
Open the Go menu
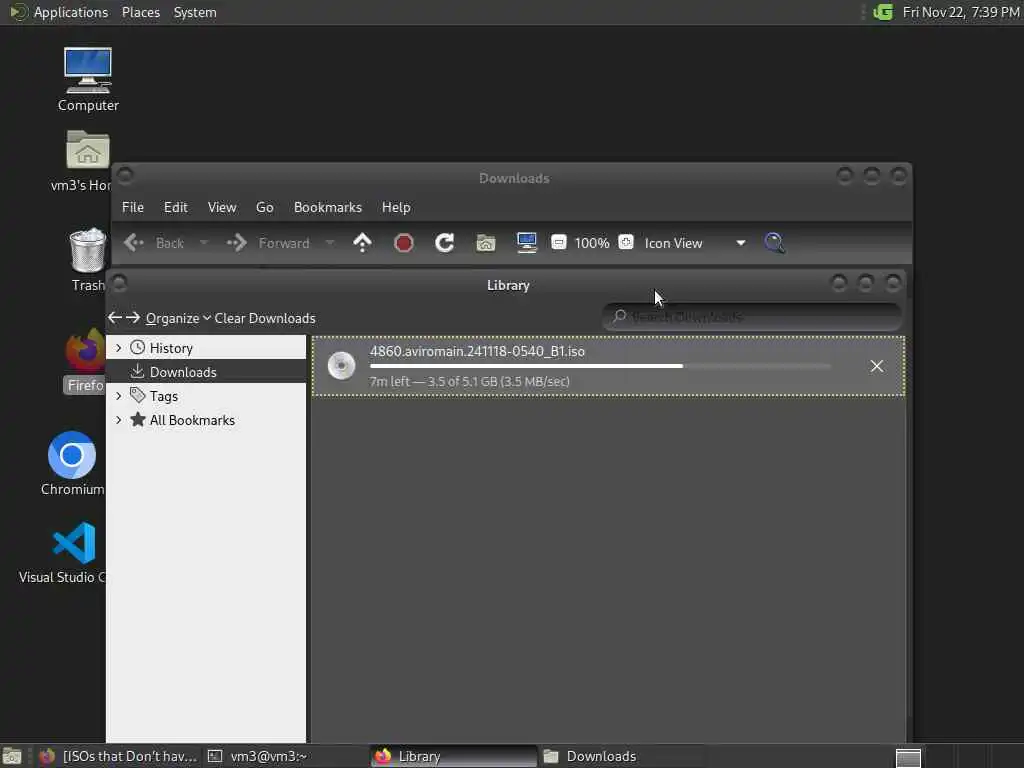tap(264, 207)
